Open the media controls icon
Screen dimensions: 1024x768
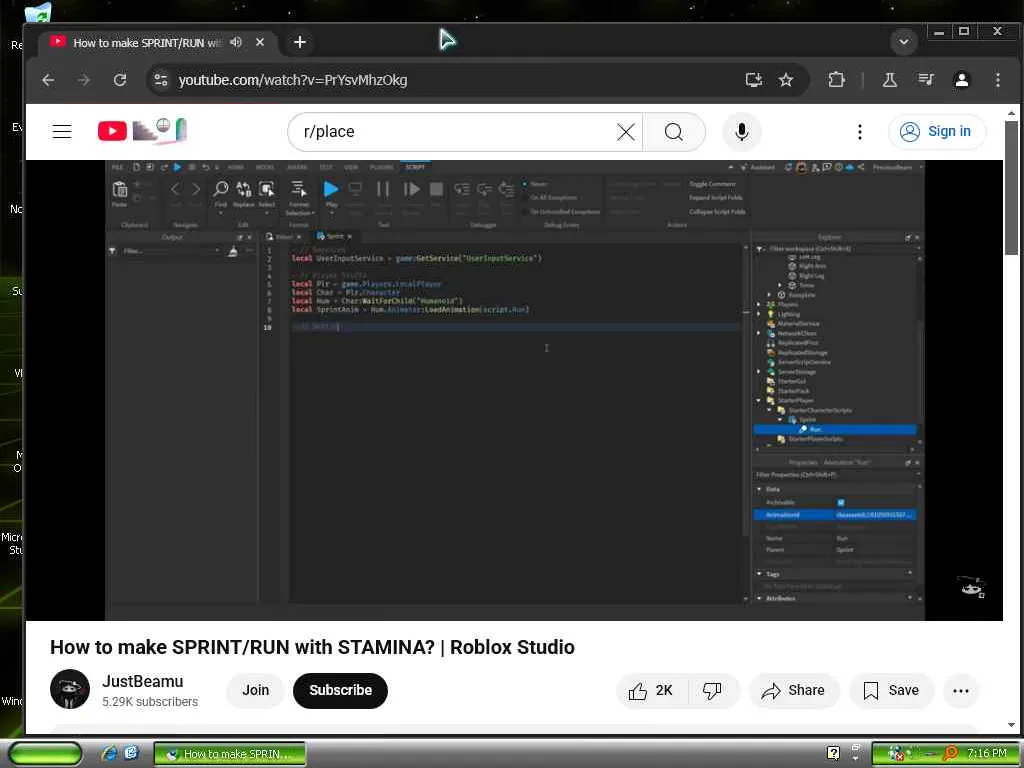tap(925, 80)
